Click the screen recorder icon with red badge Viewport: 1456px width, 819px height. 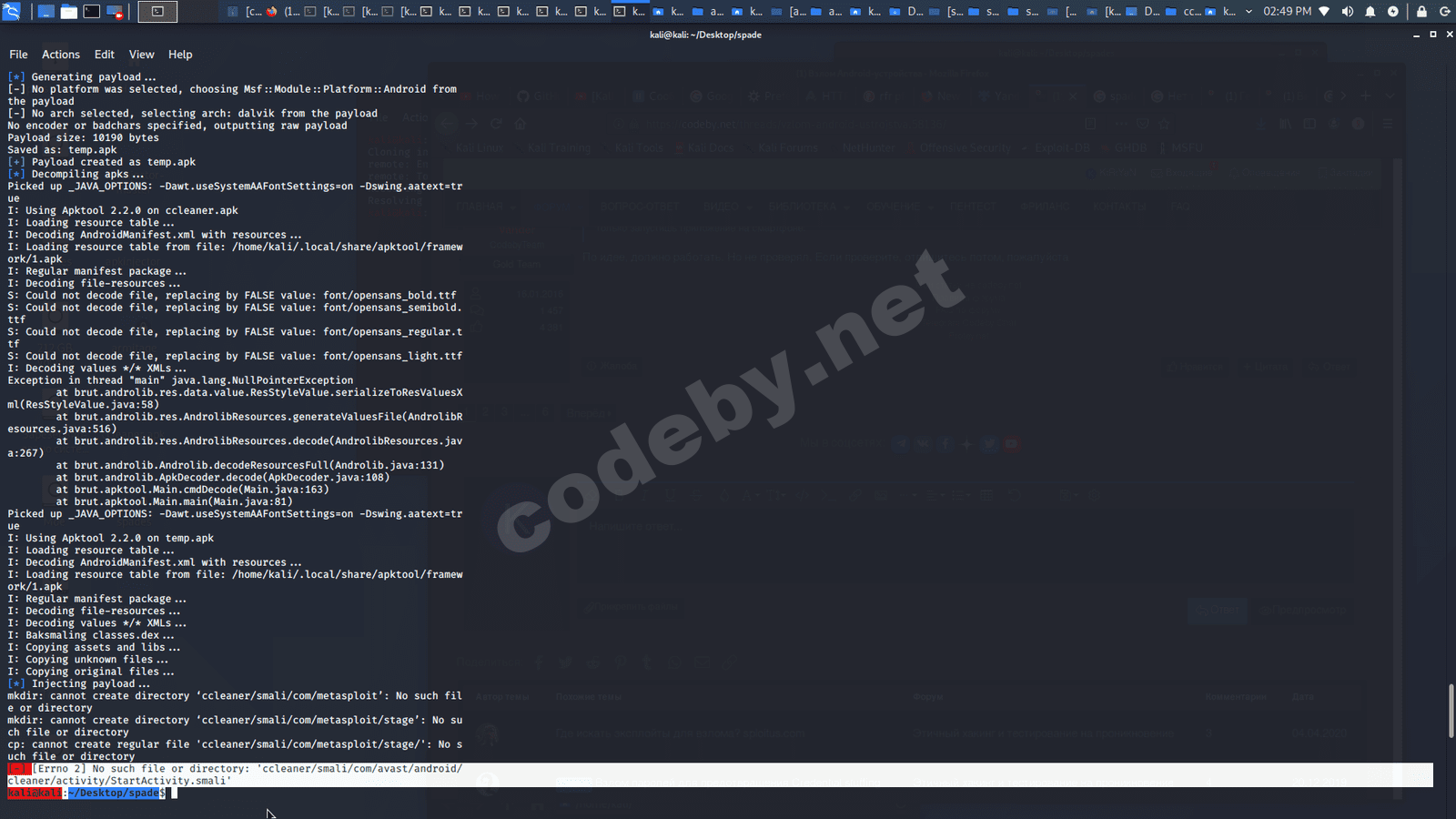[x=115, y=12]
